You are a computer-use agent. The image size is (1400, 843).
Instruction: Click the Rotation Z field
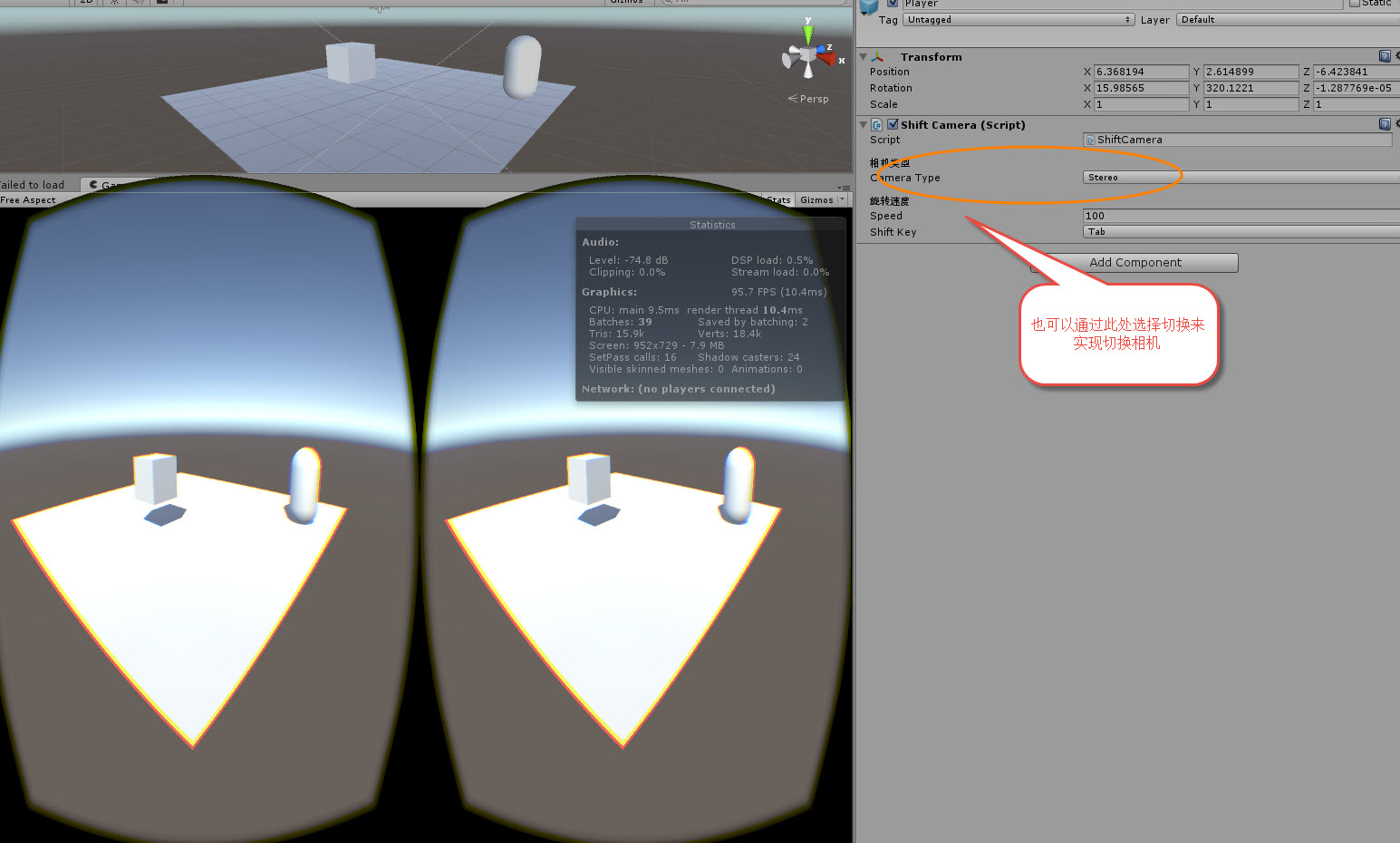(1357, 88)
